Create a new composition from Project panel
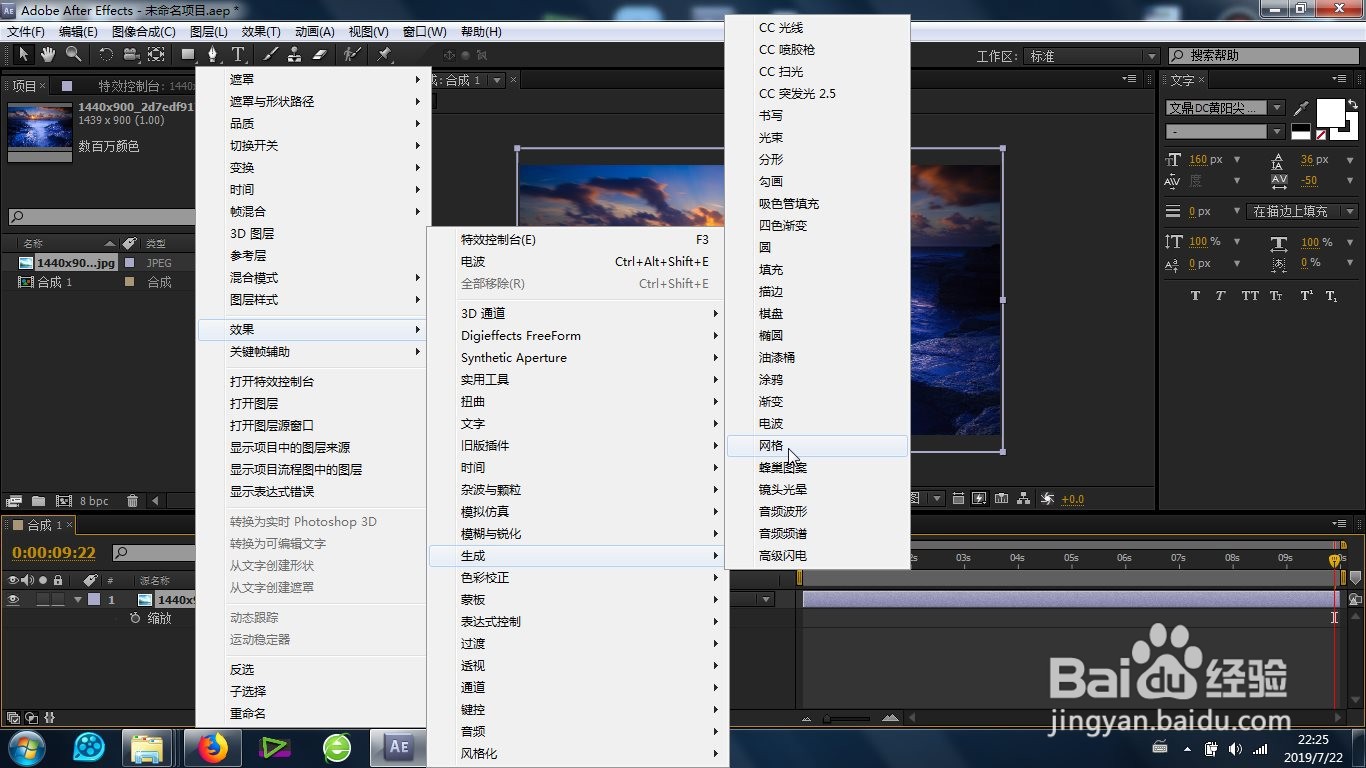The image size is (1366, 768). [x=63, y=501]
